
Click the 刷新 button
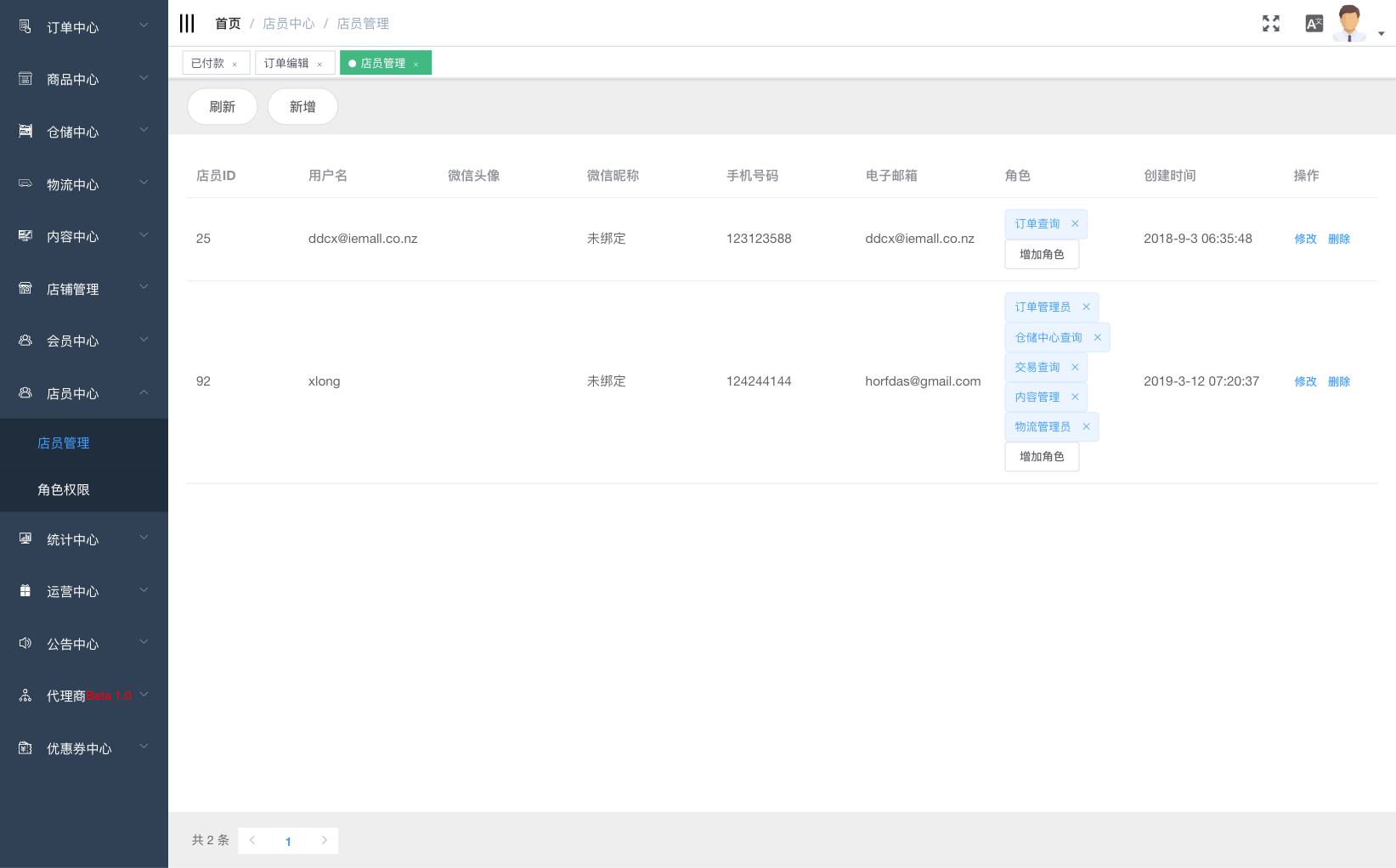click(222, 107)
